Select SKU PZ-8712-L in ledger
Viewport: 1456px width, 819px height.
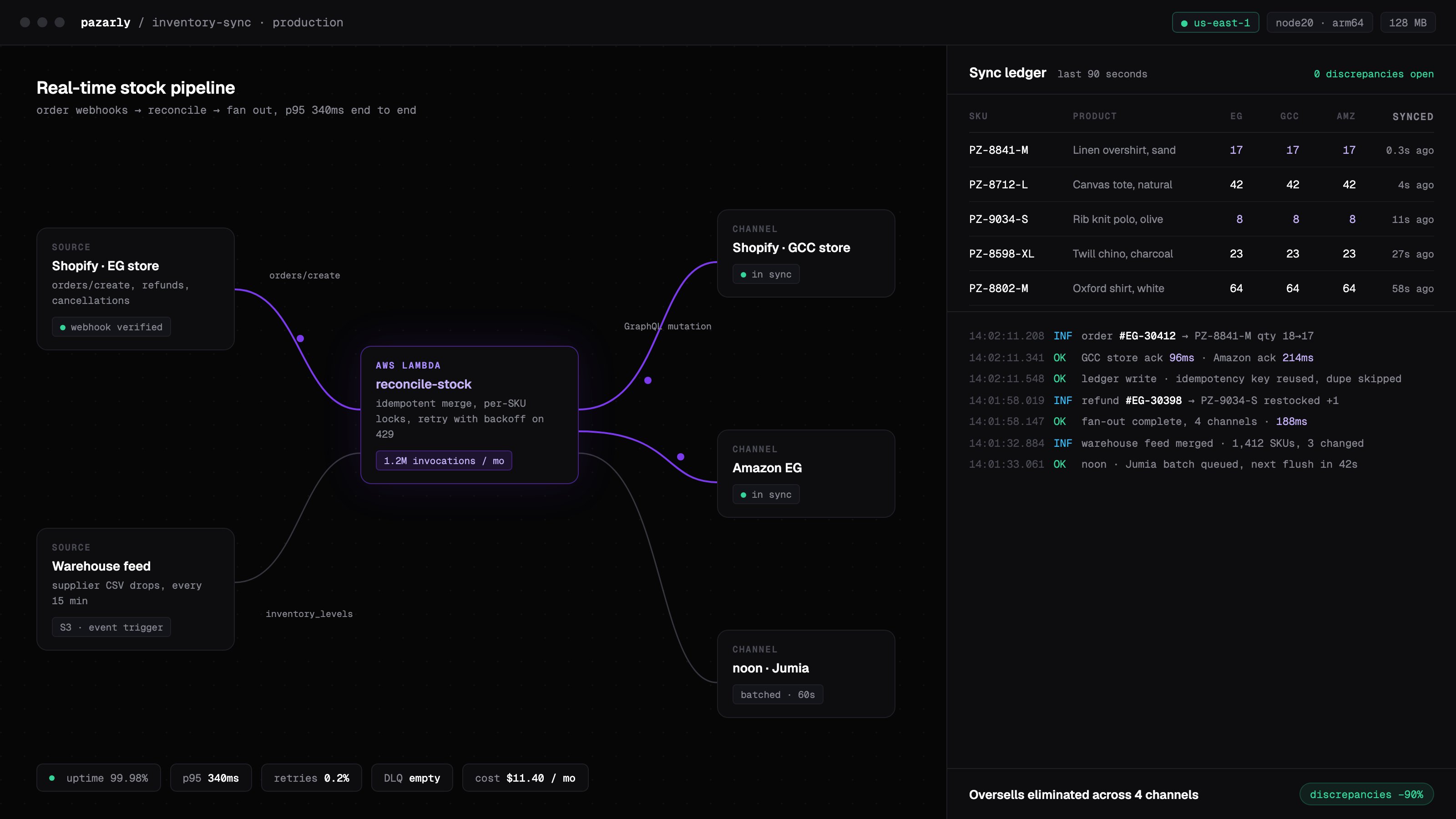pos(998,184)
